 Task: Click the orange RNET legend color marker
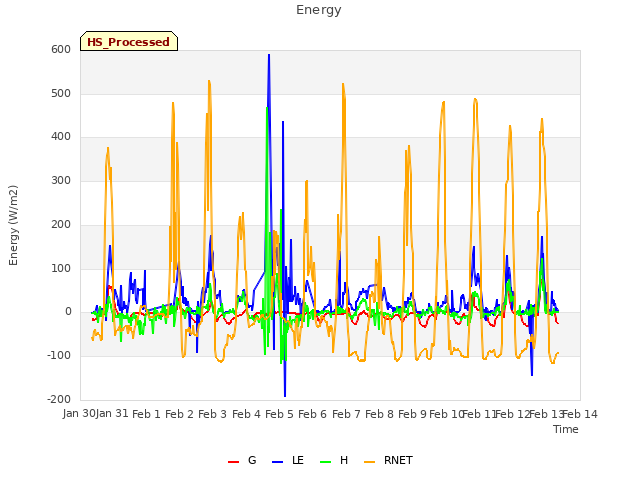(369, 462)
